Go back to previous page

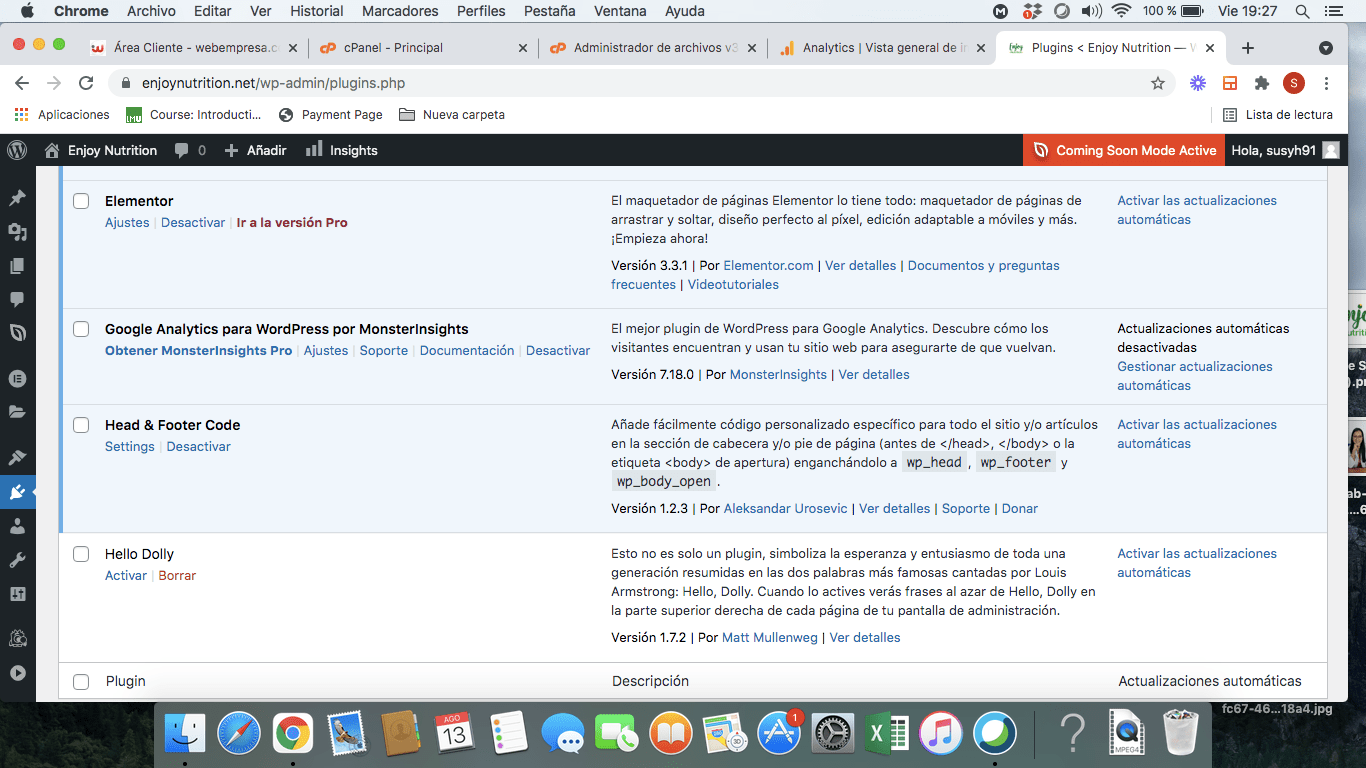pyautogui.click(x=22, y=83)
